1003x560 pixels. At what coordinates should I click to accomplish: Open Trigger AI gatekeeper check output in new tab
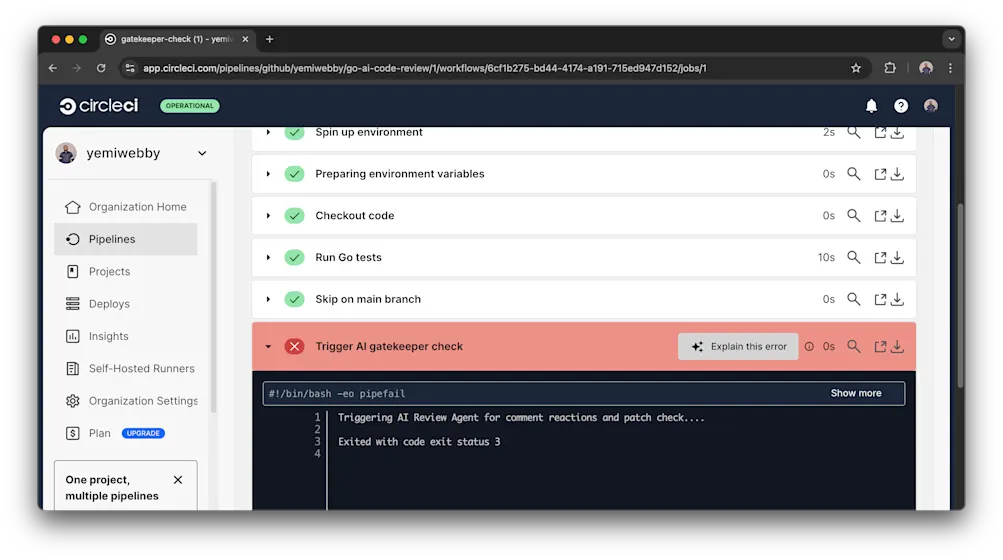pos(880,346)
